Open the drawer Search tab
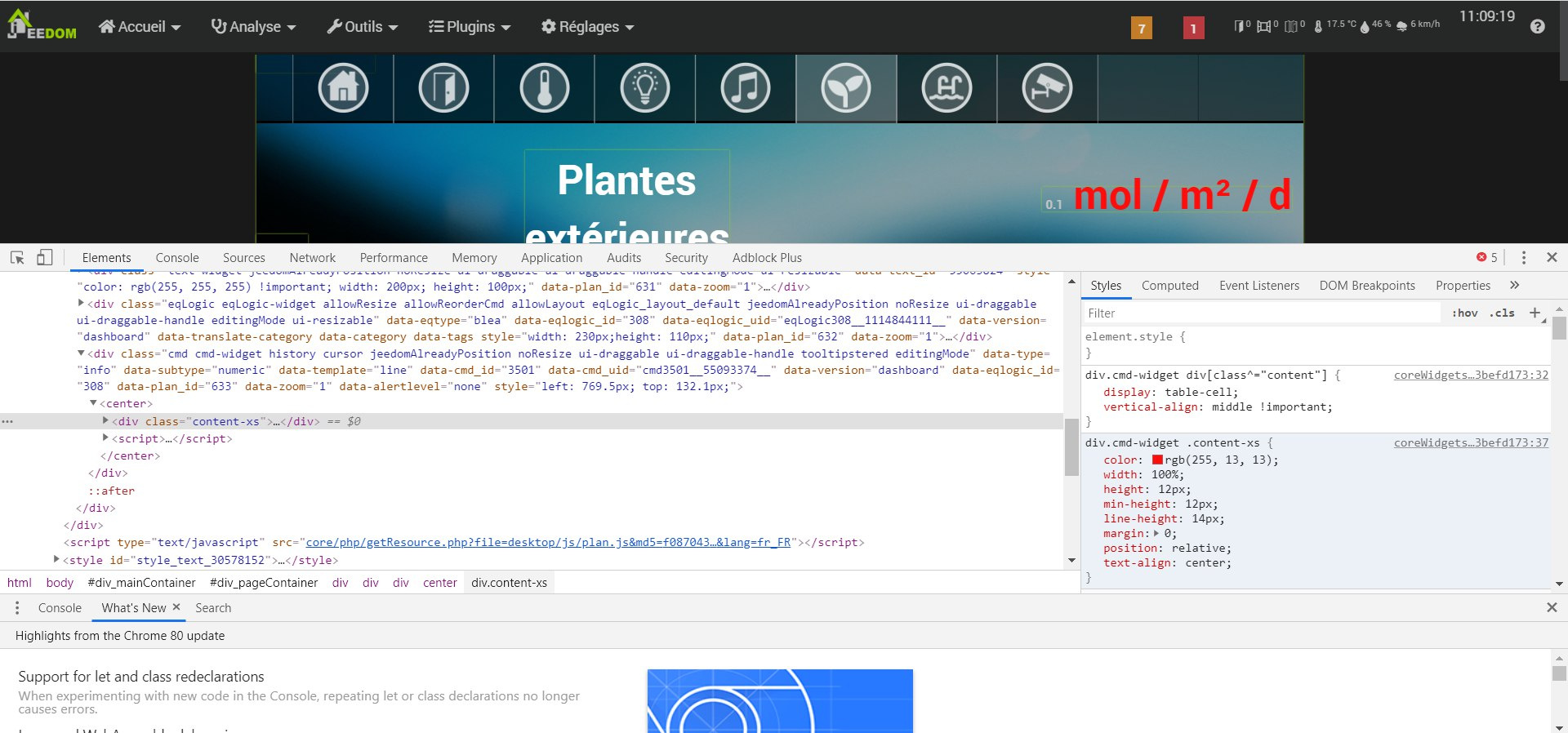The width and height of the screenshot is (1568, 733). tap(213, 607)
